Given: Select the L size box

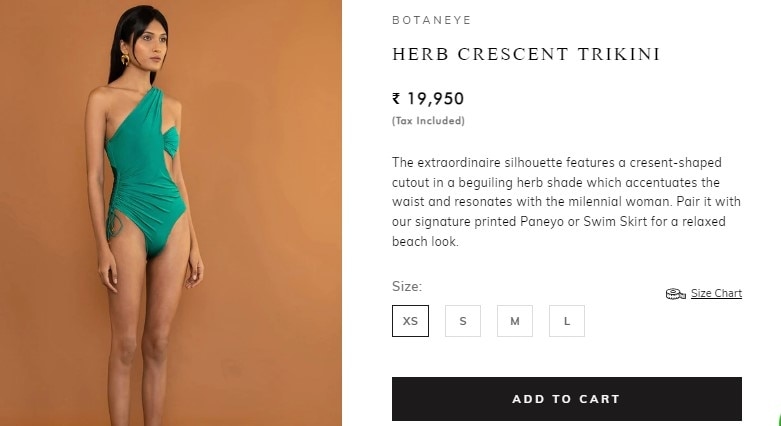Looking at the screenshot, I should click(x=567, y=321).
